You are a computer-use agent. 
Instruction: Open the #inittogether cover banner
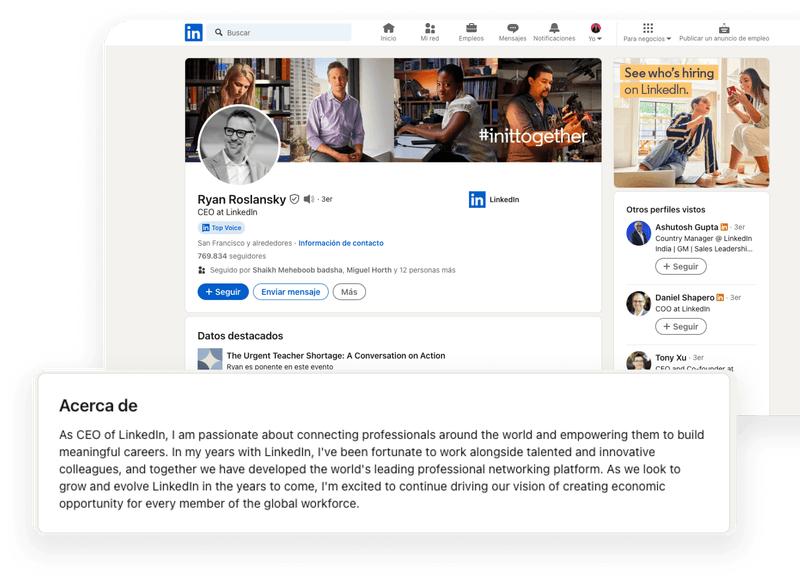click(393, 110)
